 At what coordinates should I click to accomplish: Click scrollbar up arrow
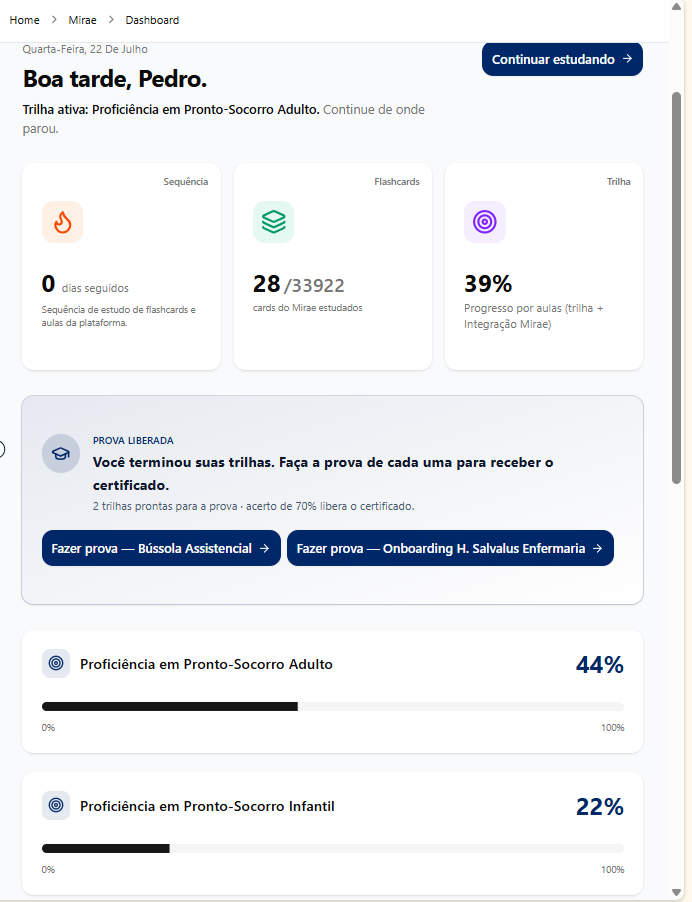click(676, 6)
